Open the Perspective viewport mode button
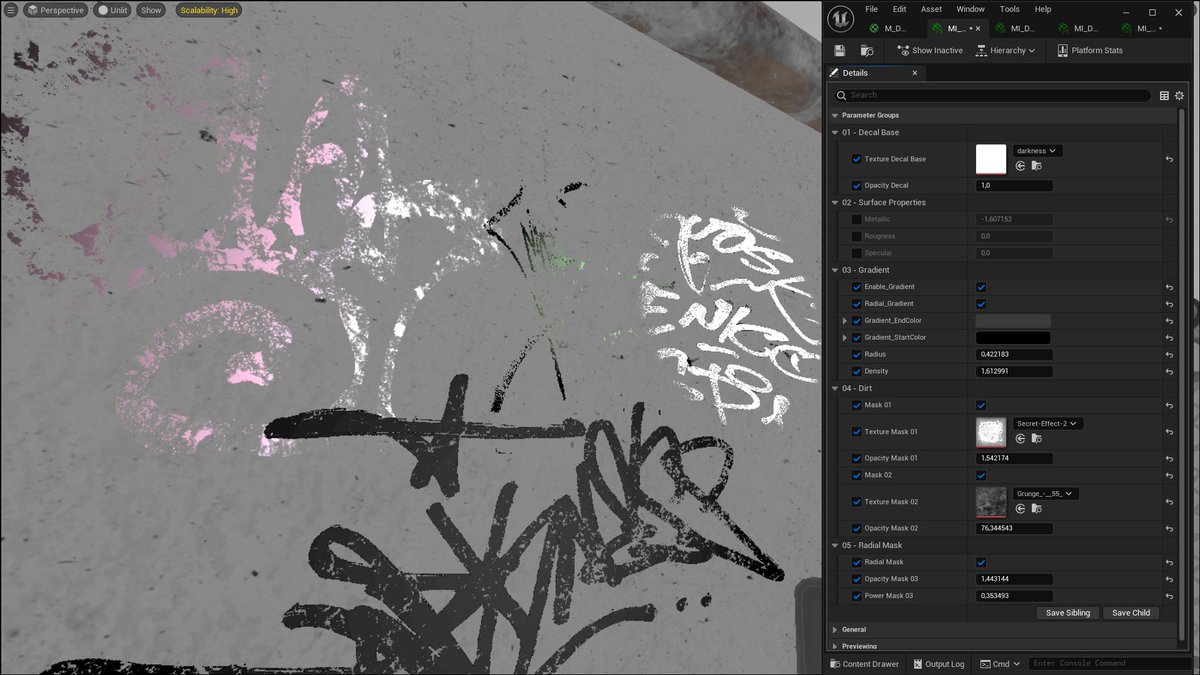1200x675 pixels. click(x=55, y=10)
